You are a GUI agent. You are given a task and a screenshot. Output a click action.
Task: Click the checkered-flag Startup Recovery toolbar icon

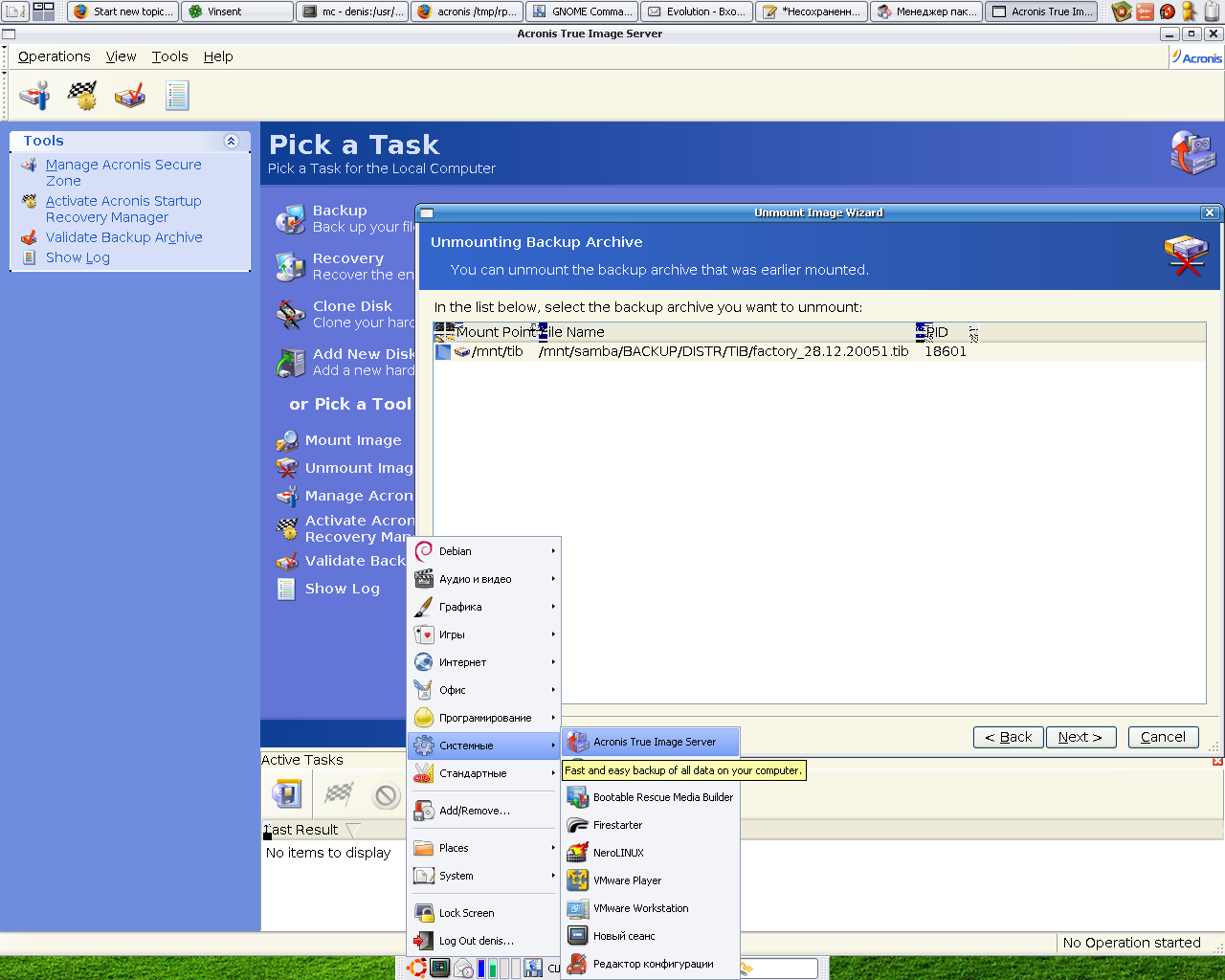point(82,96)
